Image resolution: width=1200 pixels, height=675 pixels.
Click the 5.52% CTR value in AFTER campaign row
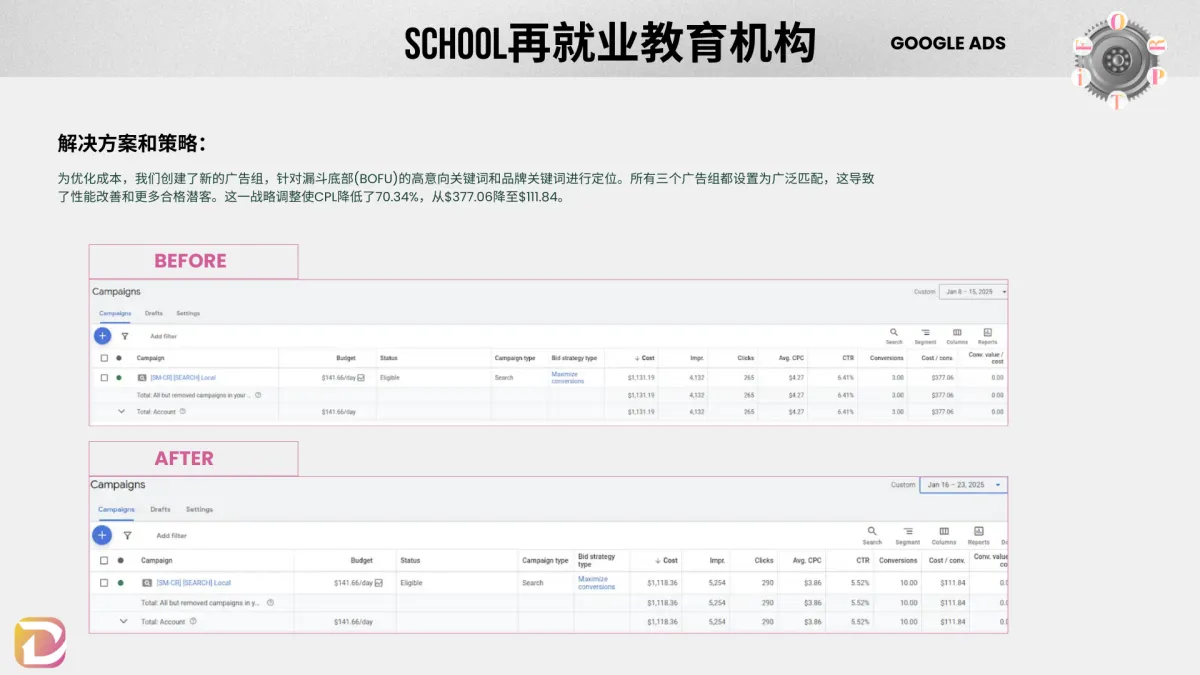(859, 582)
